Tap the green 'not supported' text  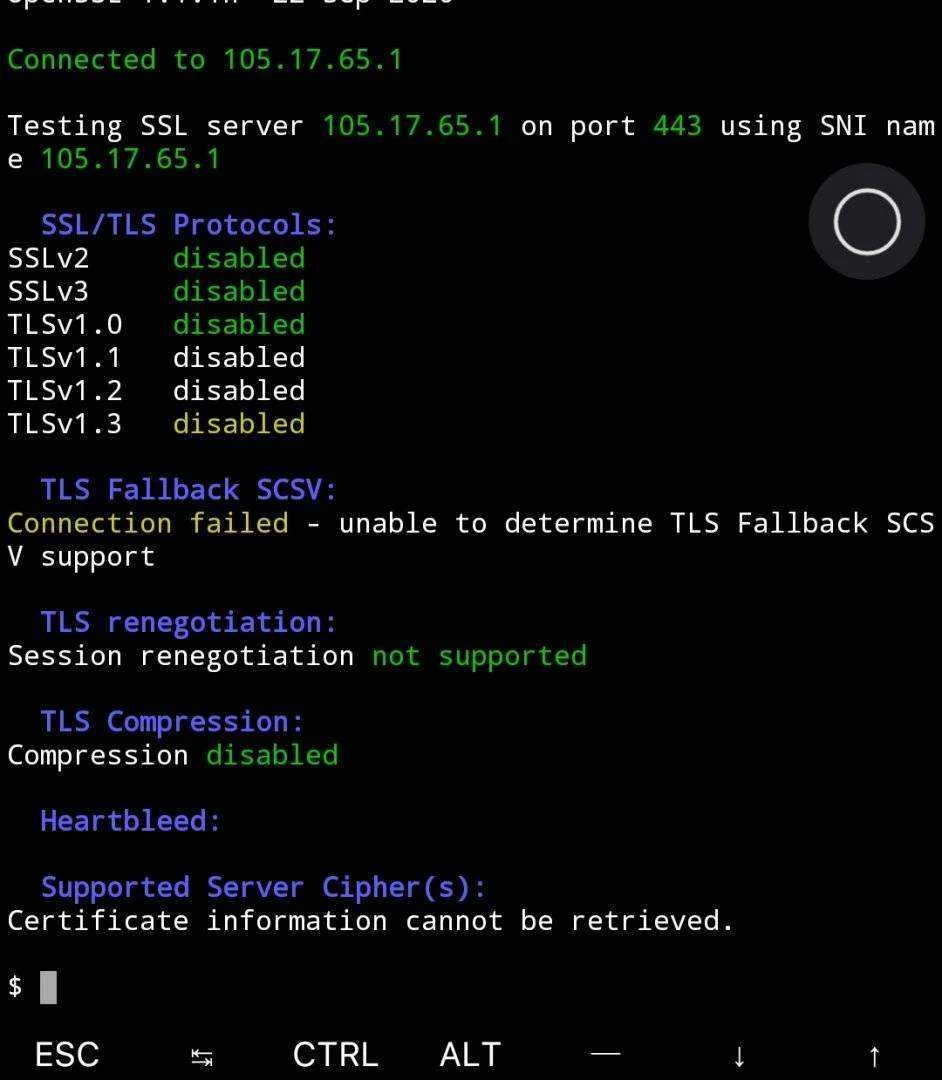pyautogui.click(x=479, y=656)
